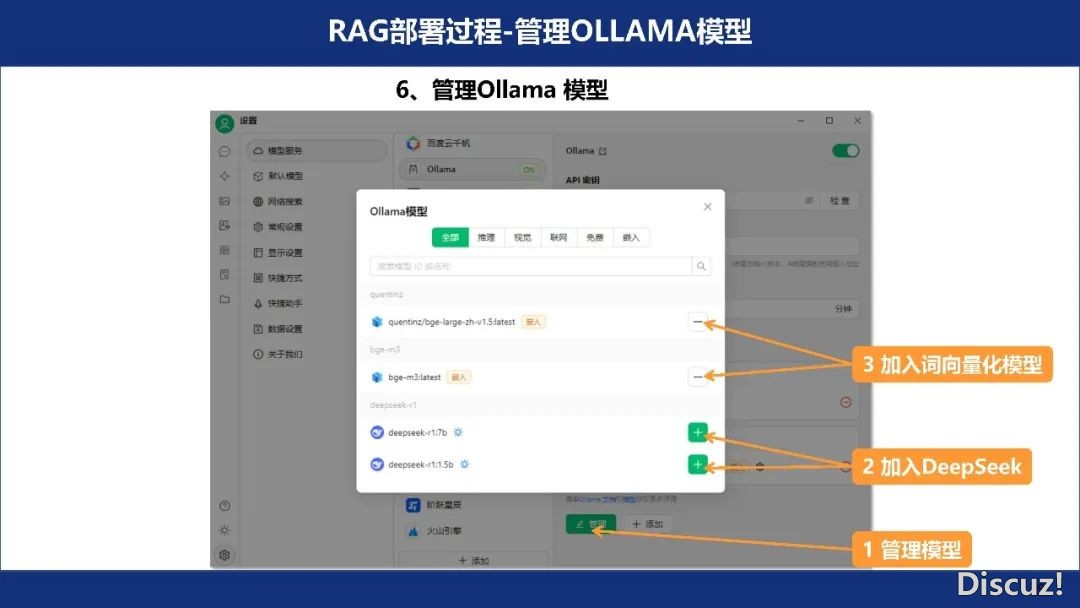This screenshot has width=1080, height=608.
Task: Switch to the 嵌入 tab
Action: [631, 238]
